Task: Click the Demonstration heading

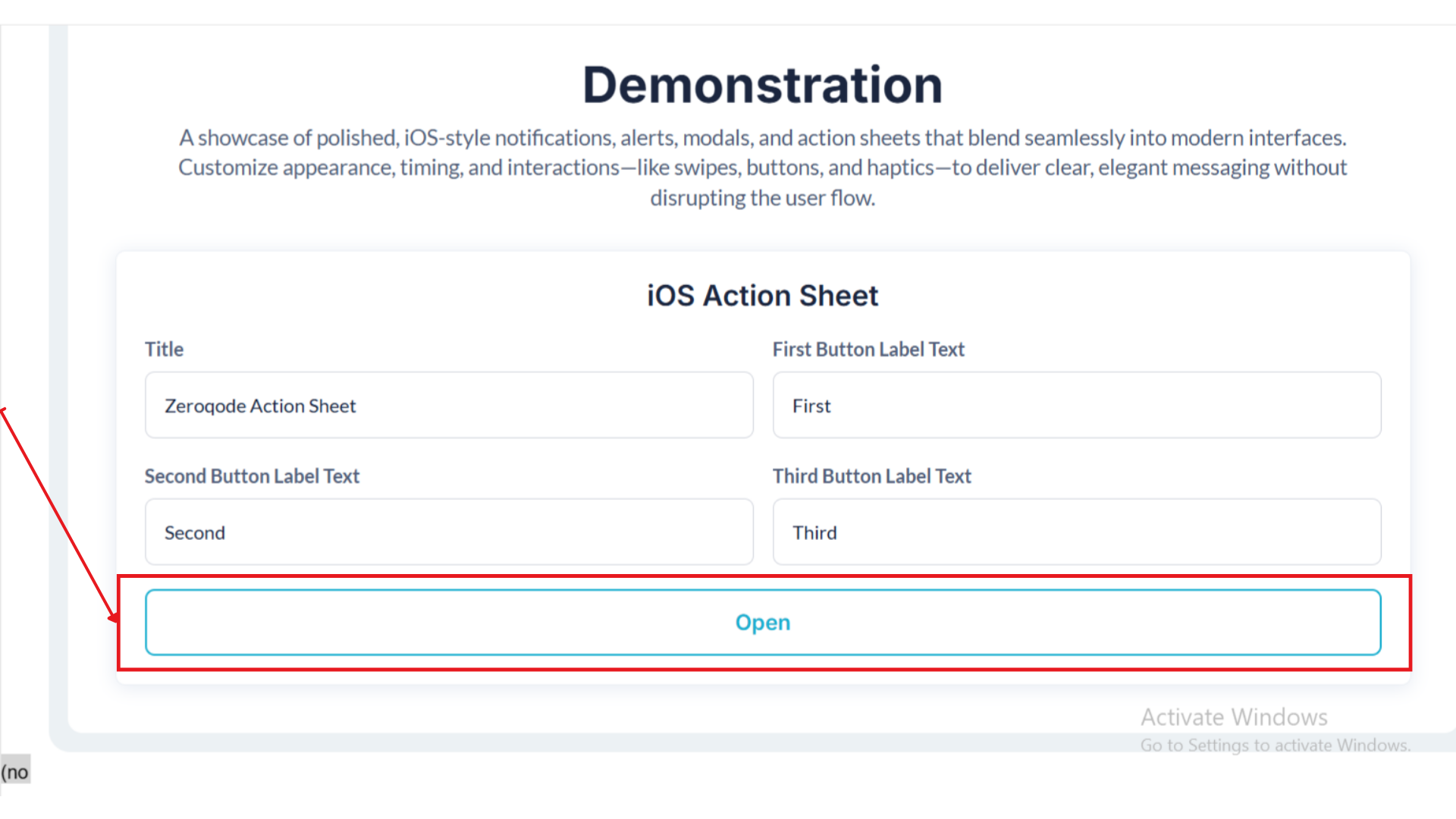Action: point(762,85)
